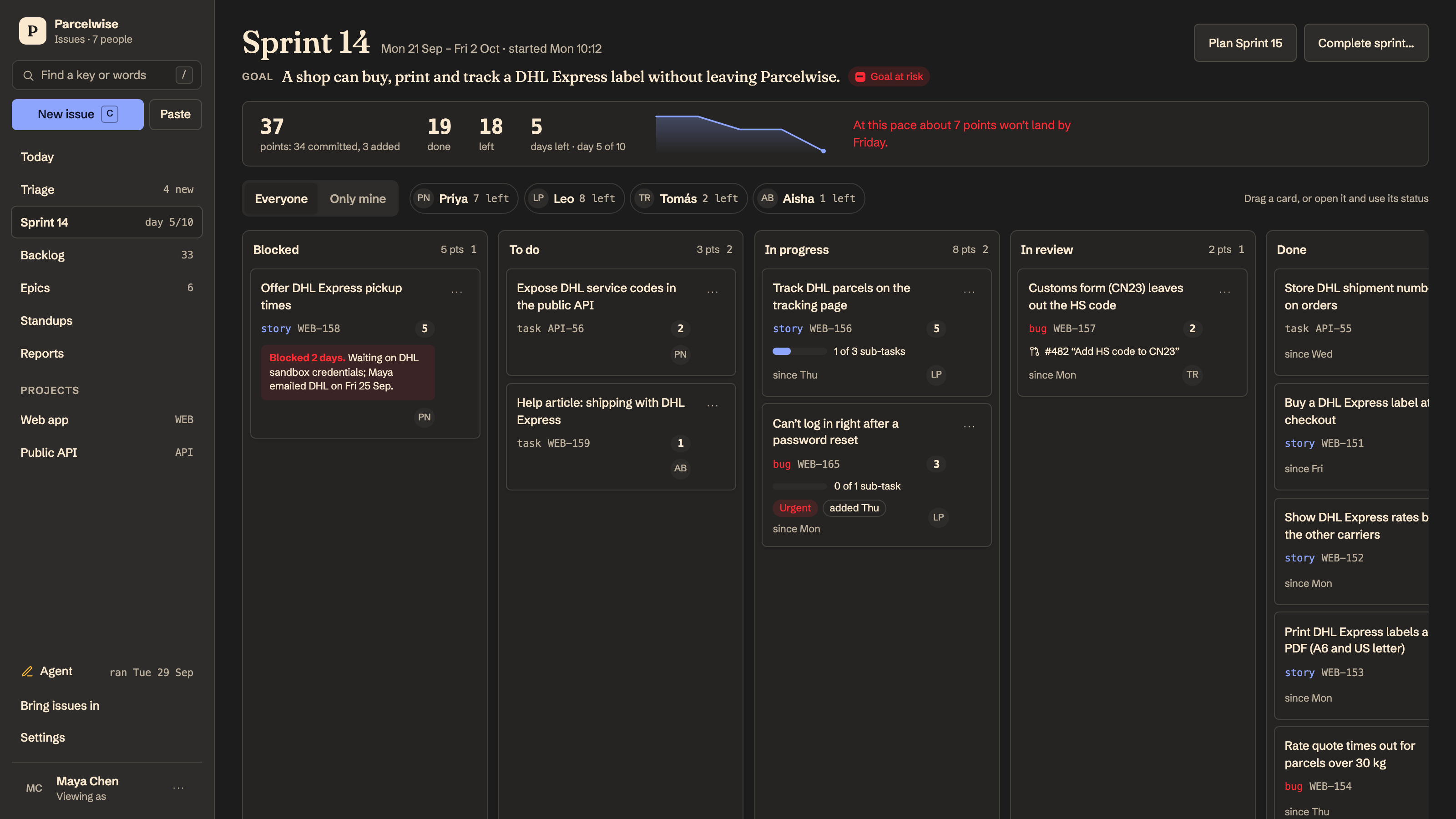Toggle Aisha 1 left filter chip

point(809,198)
